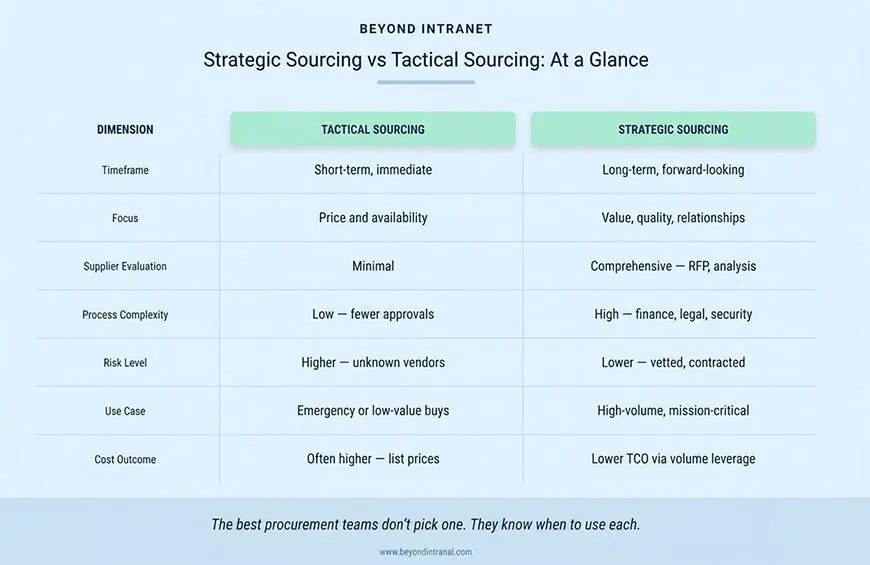Image resolution: width=870 pixels, height=565 pixels.
Task: Select the Dimension column heading
Action: click(125, 129)
